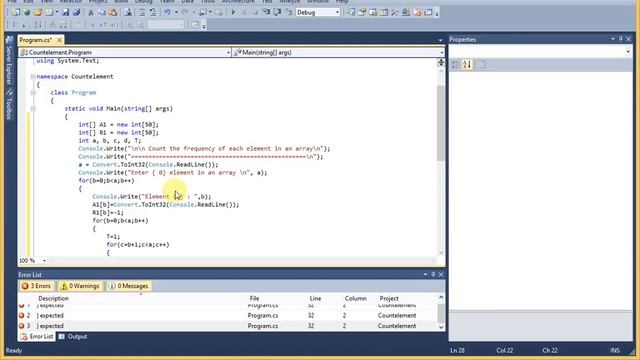
Task: Click the Copy icon in toolbar
Action: tap(102, 12)
